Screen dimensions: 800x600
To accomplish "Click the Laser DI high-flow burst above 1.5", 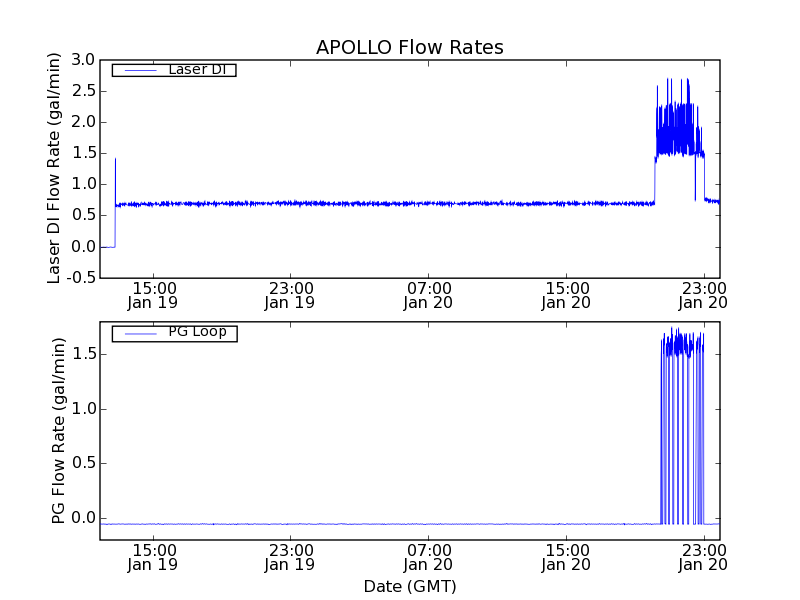I will coord(680,117).
